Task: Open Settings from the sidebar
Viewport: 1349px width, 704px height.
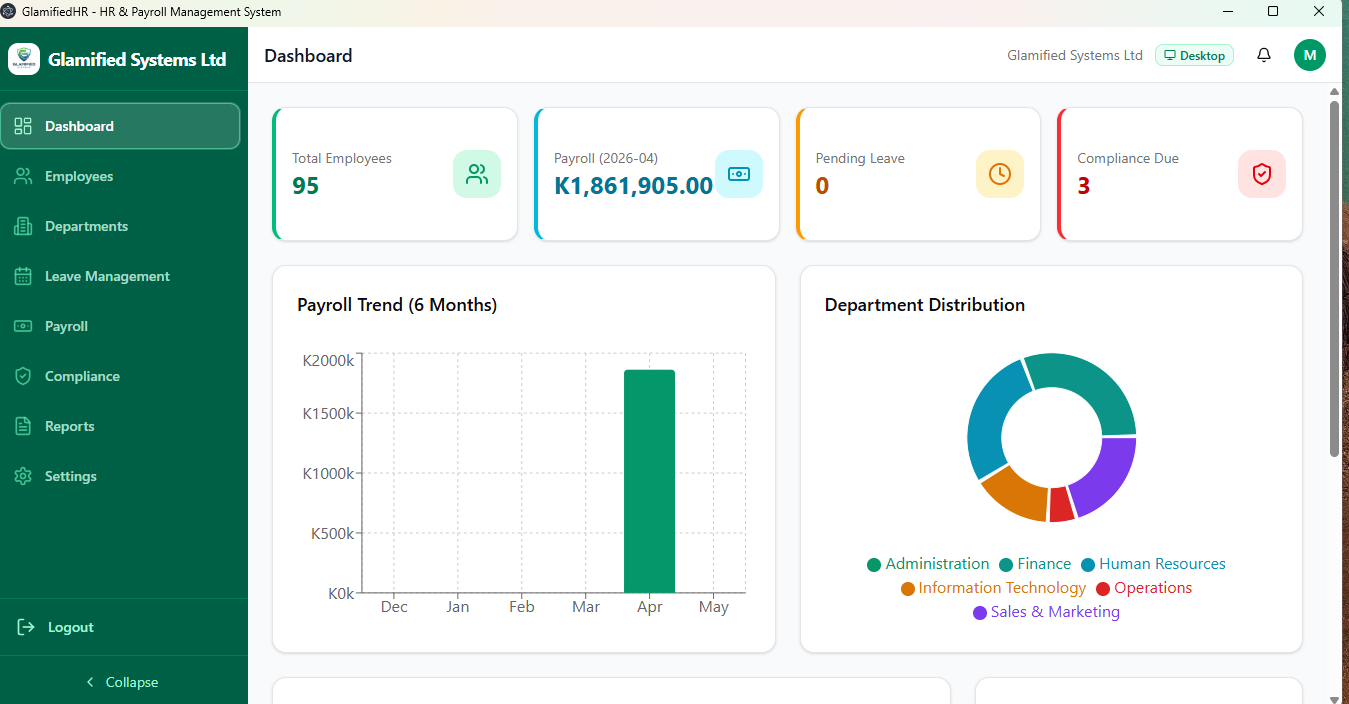Action: (x=120, y=476)
